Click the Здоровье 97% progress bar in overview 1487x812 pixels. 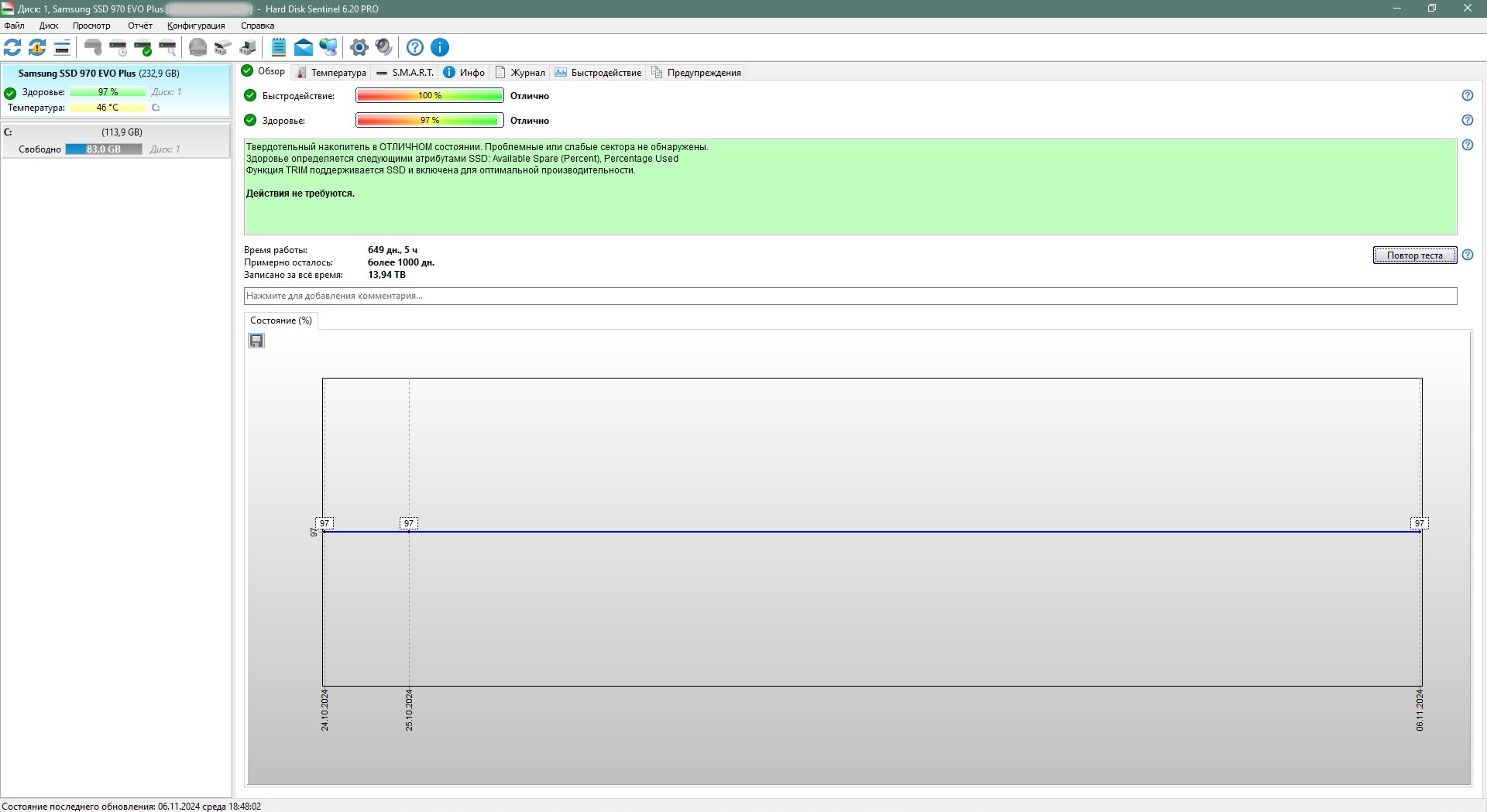(430, 120)
